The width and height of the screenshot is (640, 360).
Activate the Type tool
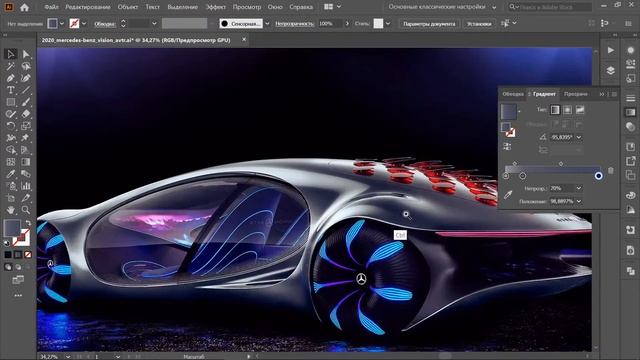coord(11,90)
